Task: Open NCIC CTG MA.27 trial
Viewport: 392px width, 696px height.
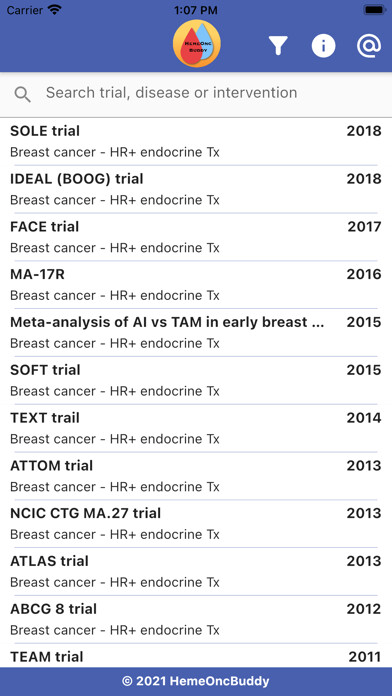Action: pyautogui.click(x=196, y=524)
